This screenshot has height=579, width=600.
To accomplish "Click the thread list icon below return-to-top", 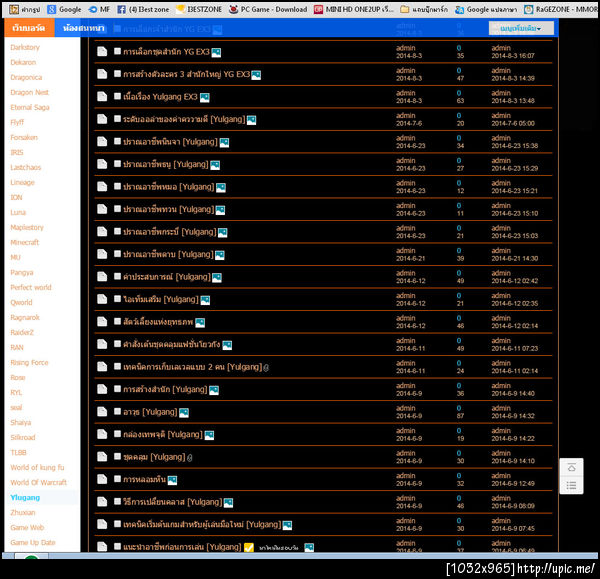I will pyautogui.click(x=571, y=486).
